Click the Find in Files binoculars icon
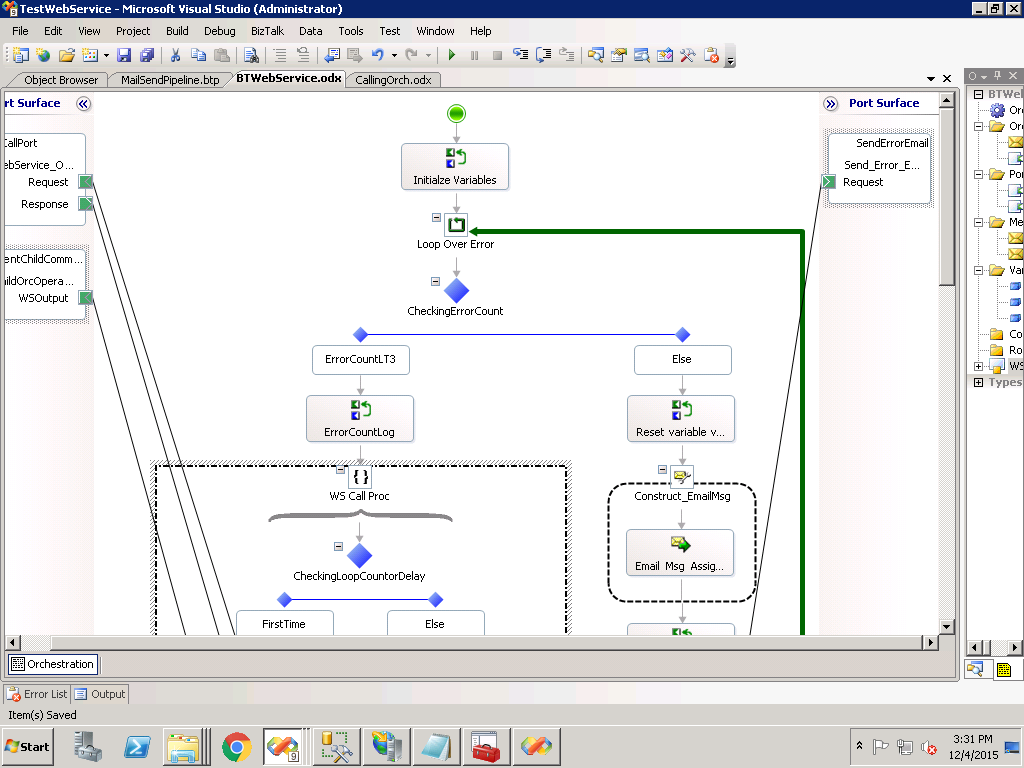Viewport: 1024px width, 768px height. [x=251, y=56]
